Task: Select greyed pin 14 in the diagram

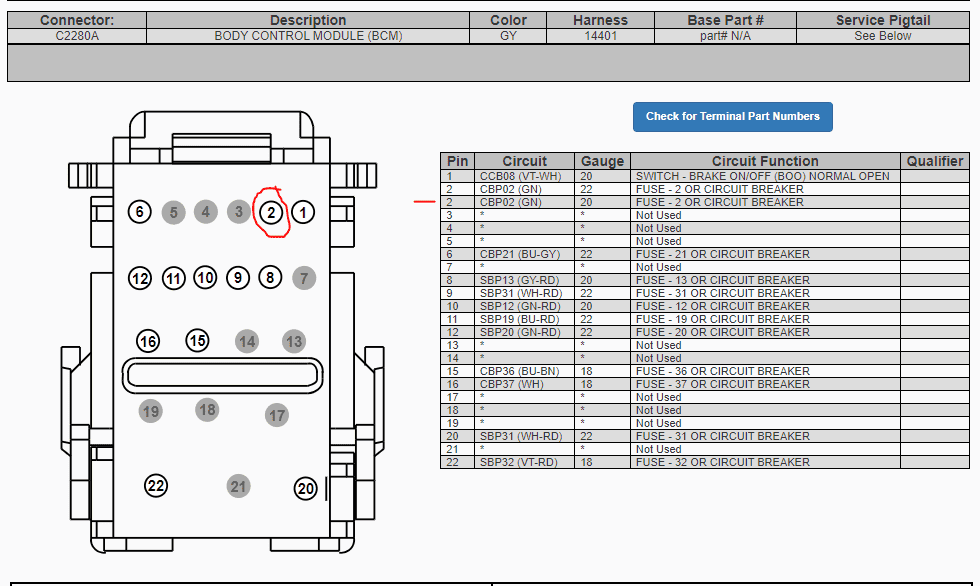Action: tap(247, 342)
